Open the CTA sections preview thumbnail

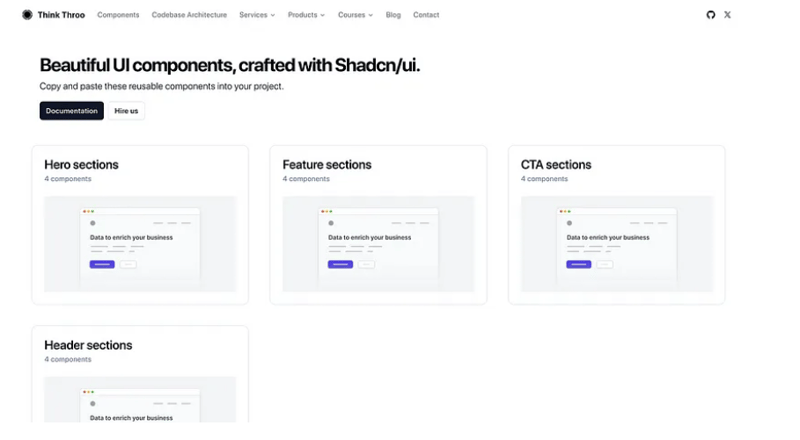[x=616, y=244]
